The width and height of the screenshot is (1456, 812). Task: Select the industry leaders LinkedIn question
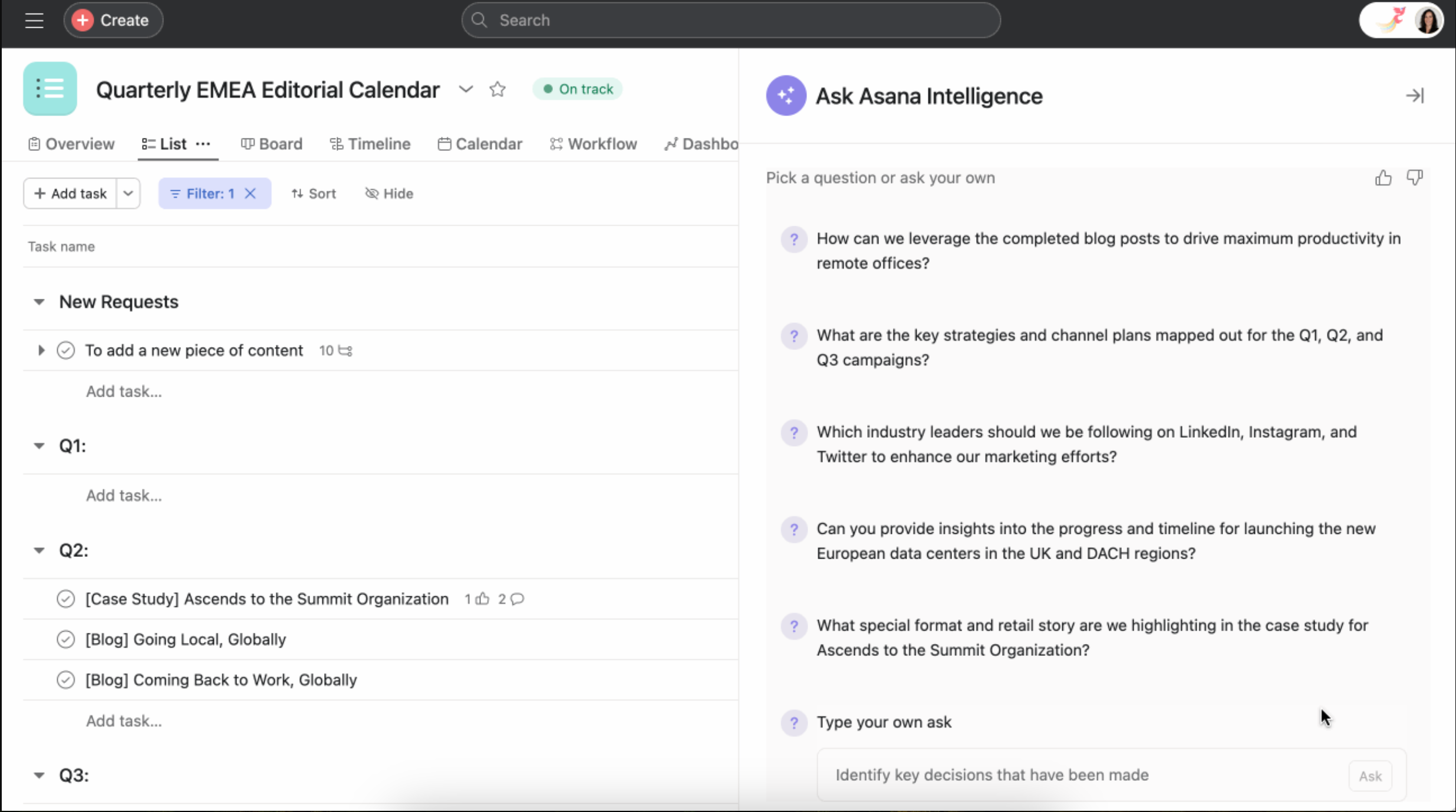click(x=1086, y=444)
